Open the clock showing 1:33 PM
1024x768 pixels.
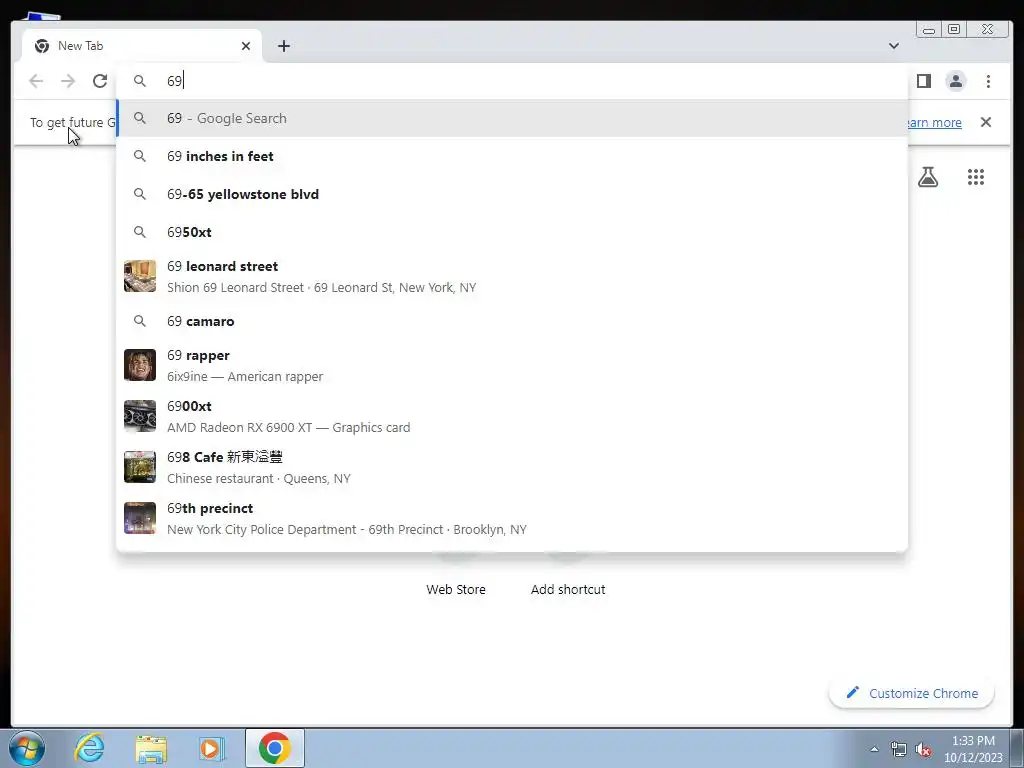click(x=973, y=749)
